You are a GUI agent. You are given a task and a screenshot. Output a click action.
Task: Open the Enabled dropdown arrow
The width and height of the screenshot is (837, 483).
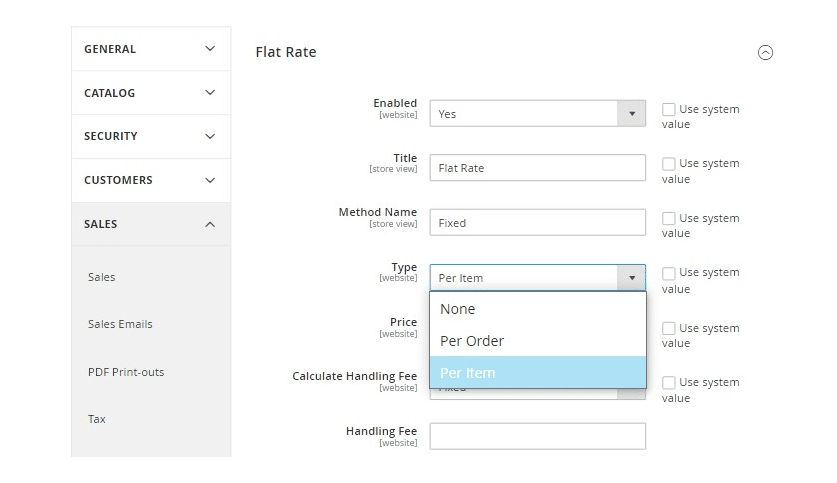pos(631,114)
